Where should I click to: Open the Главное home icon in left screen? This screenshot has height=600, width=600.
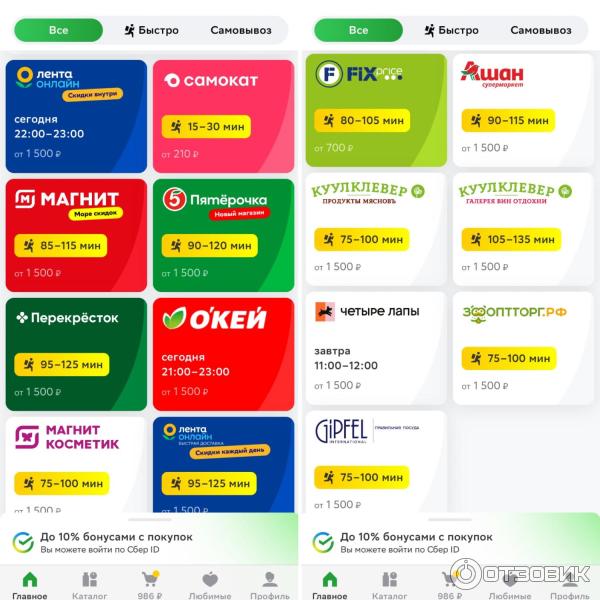30,579
